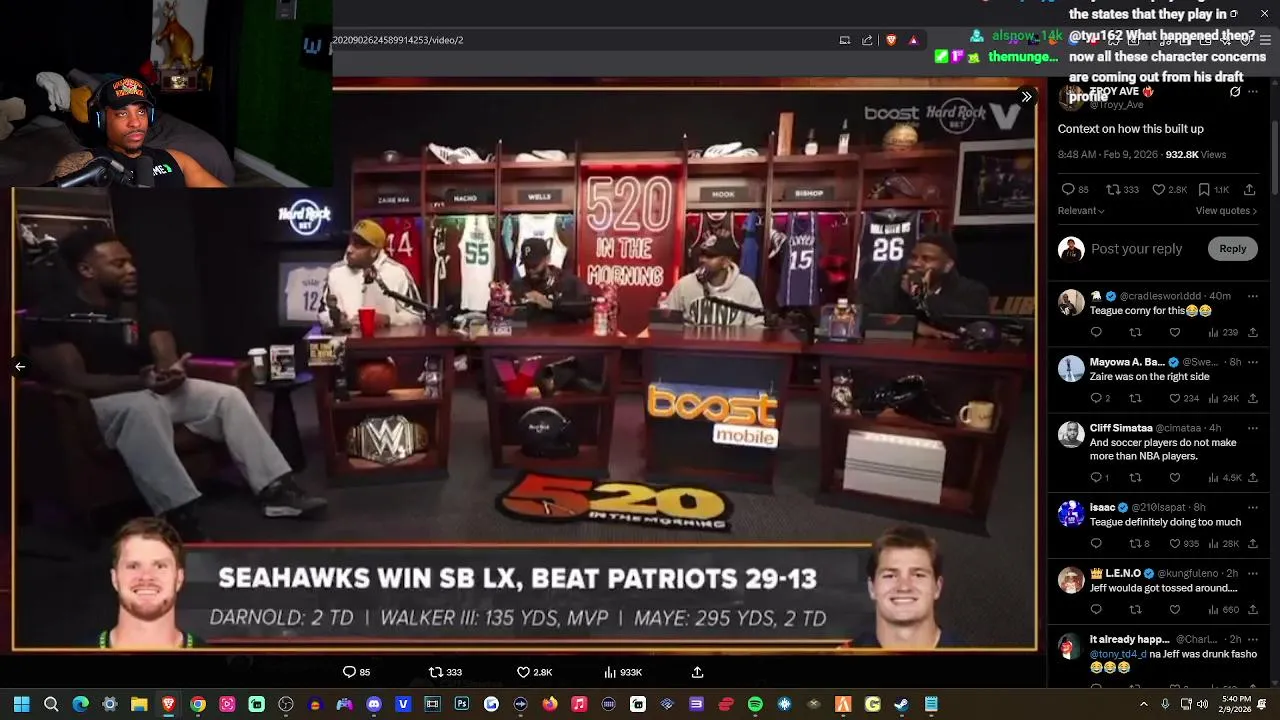Image resolution: width=1280 pixels, height=720 pixels.
Task: Open more options on "It already happ..." reply
Action: pos(1253,639)
